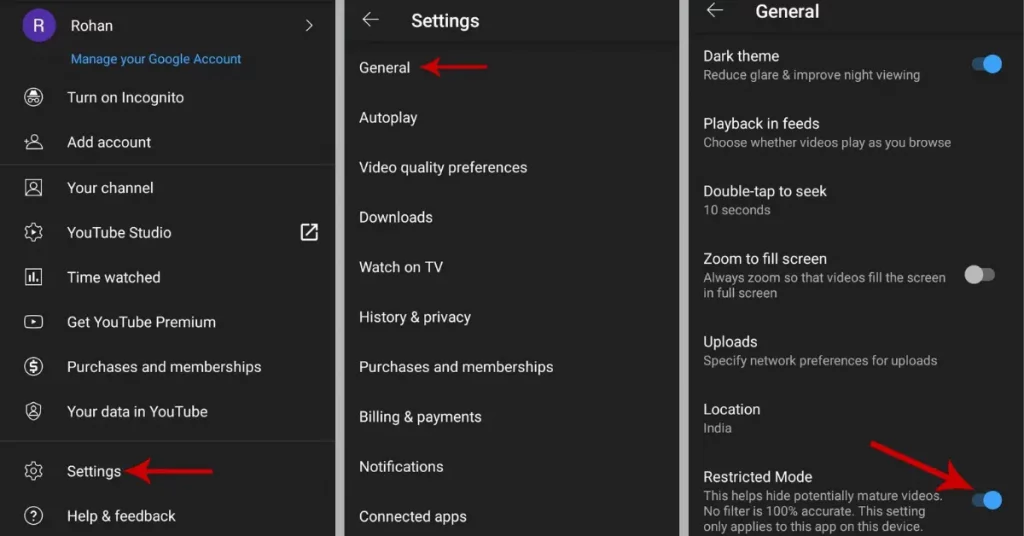Tap the Dark theme setting label
Screen dimensions: 1024x536
point(741,56)
